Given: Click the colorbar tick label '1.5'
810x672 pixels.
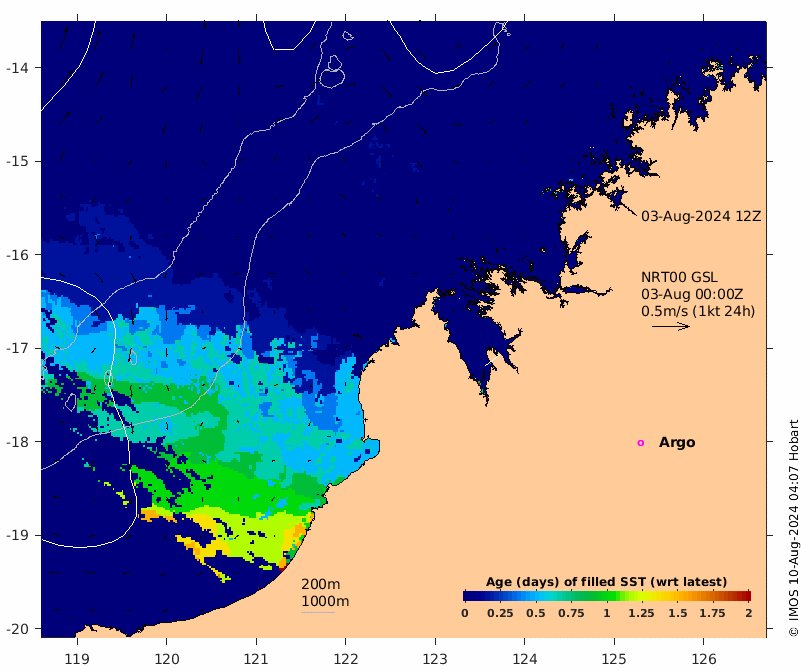Looking at the screenshot, I should point(678,613).
